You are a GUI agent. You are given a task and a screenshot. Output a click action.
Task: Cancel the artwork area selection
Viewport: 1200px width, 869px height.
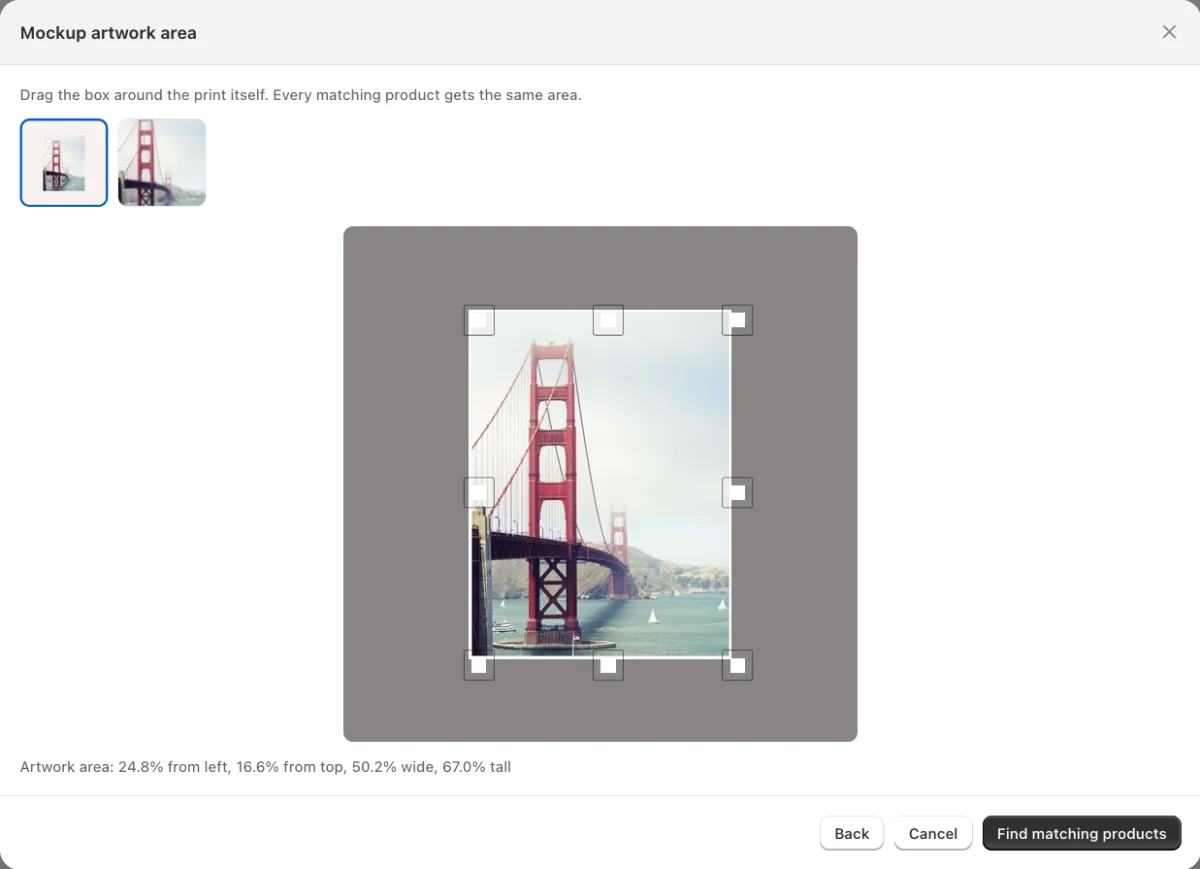pyautogui.click(x=933, y=833)
